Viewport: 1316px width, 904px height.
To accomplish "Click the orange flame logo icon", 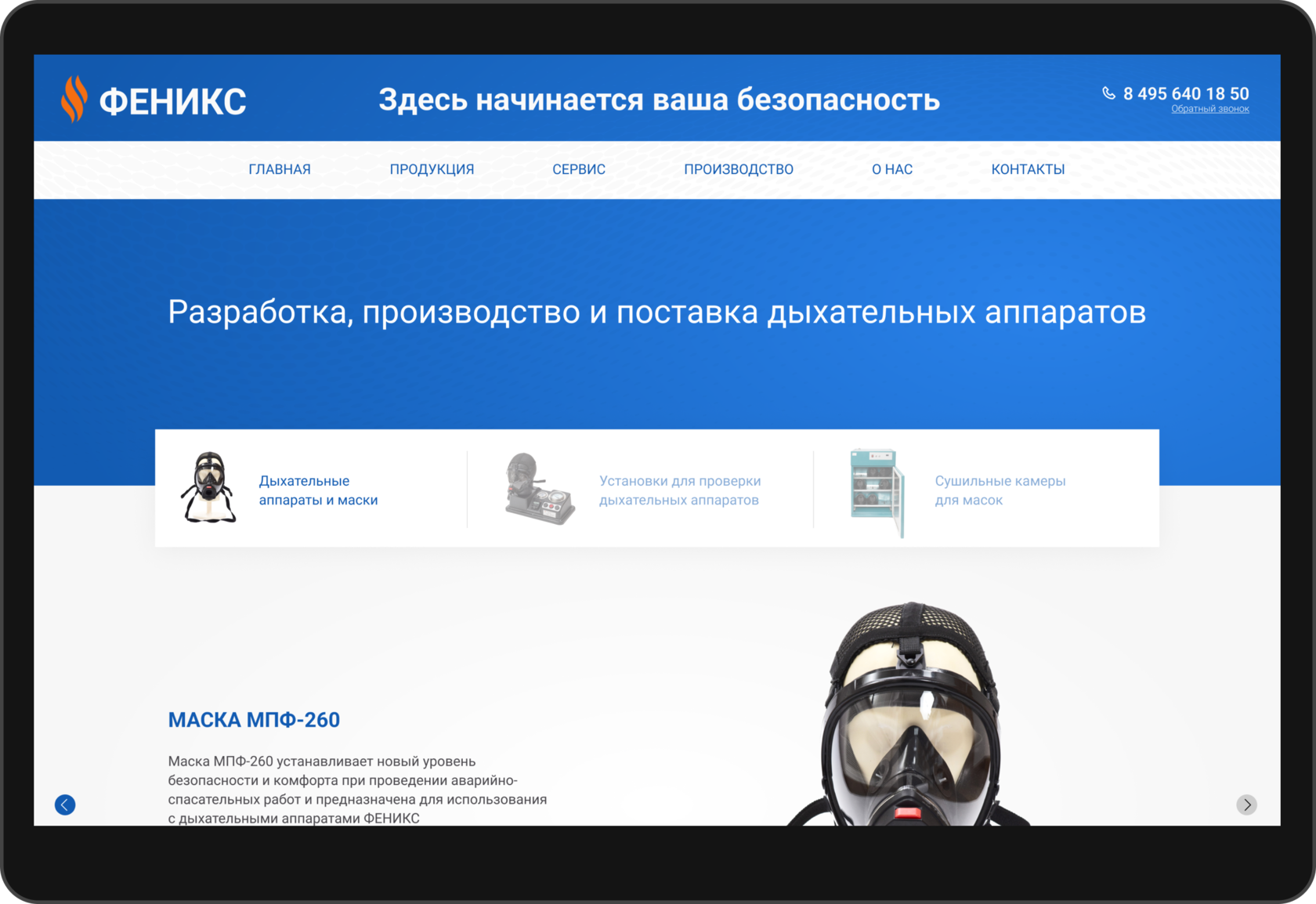I will (x=74, y=99).
